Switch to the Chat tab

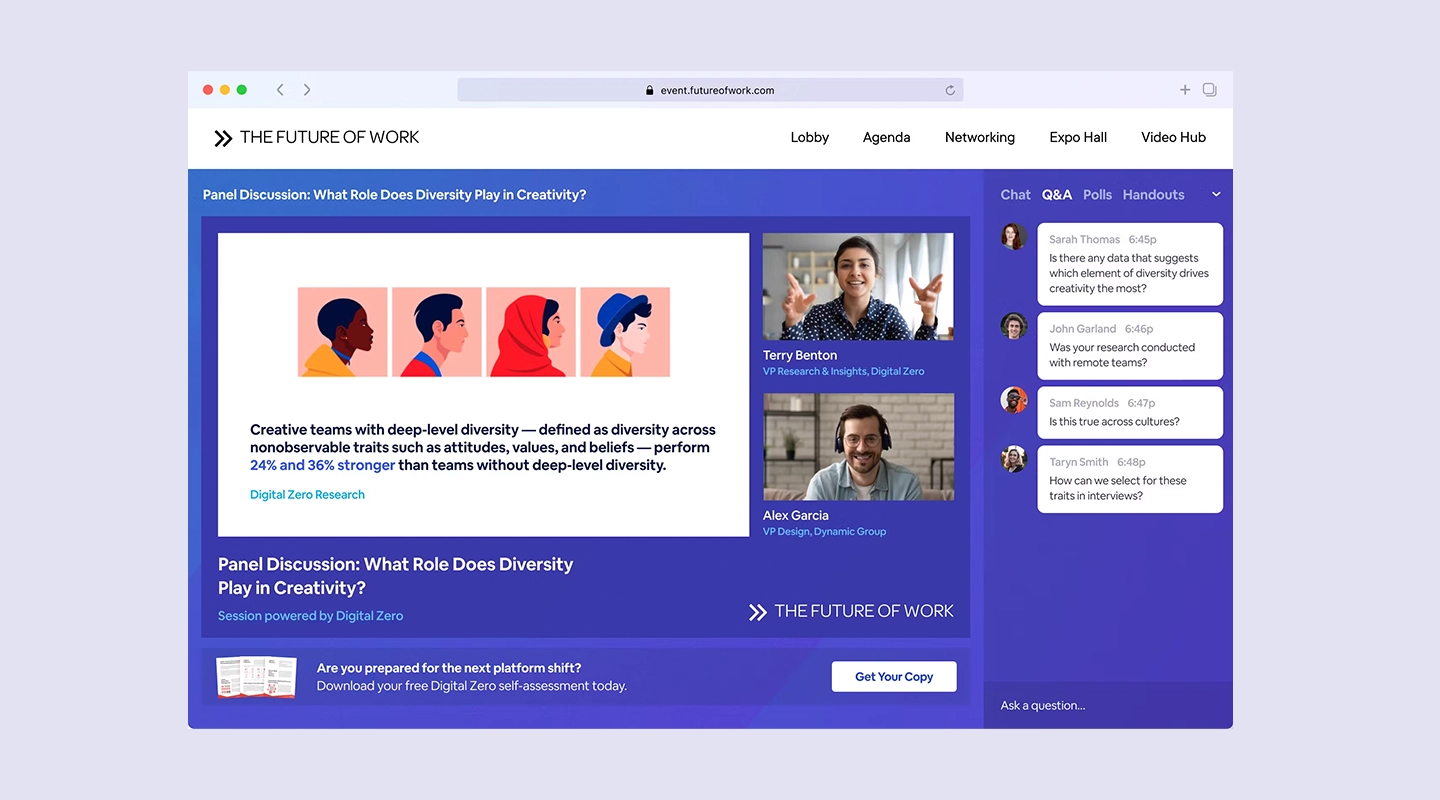tap(1015, 194)
